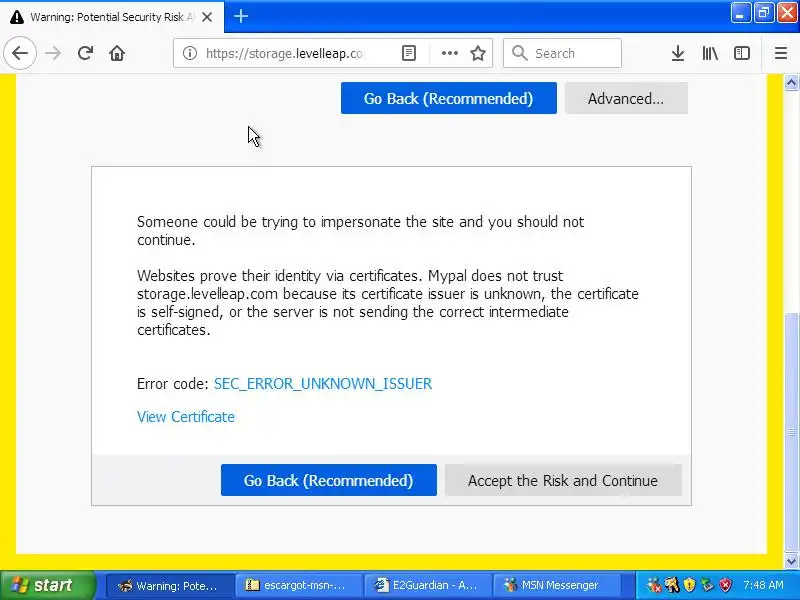Open the Library icon
The height and width of the screenshot is (600, 800).
(710, 53)
